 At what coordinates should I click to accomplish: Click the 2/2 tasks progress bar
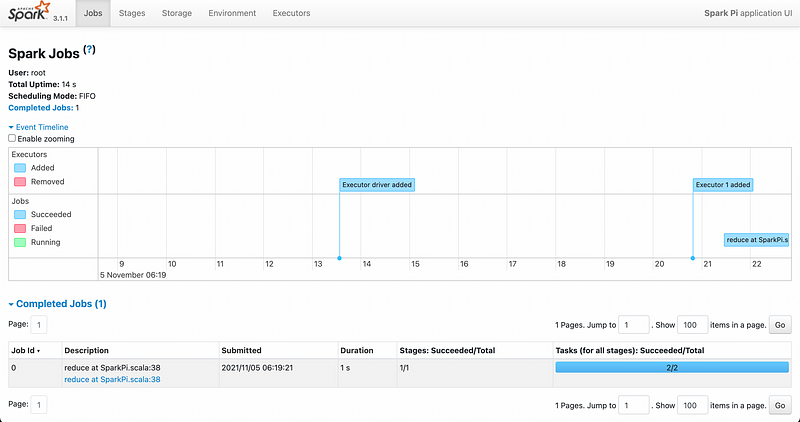click(x=671, y=368)
